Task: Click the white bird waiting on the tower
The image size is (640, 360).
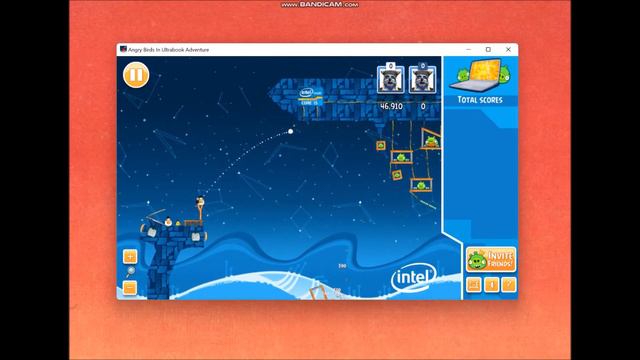Action: pos(168,222)
